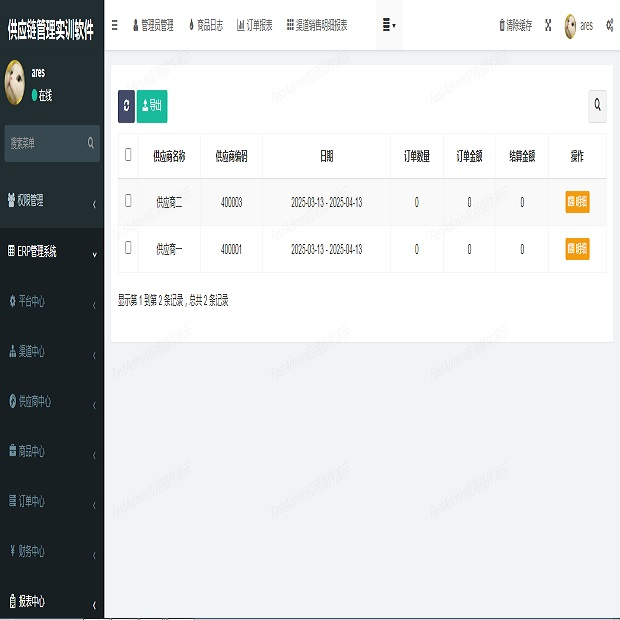Toggle the sidebar hamburger menu icon

coord(114,25)
